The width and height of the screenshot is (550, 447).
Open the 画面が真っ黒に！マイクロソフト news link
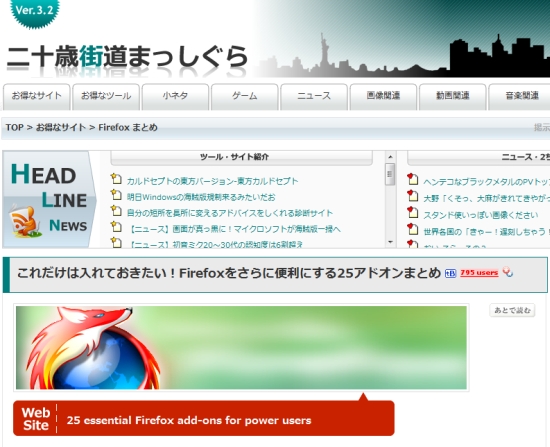[x=234, y=229]
